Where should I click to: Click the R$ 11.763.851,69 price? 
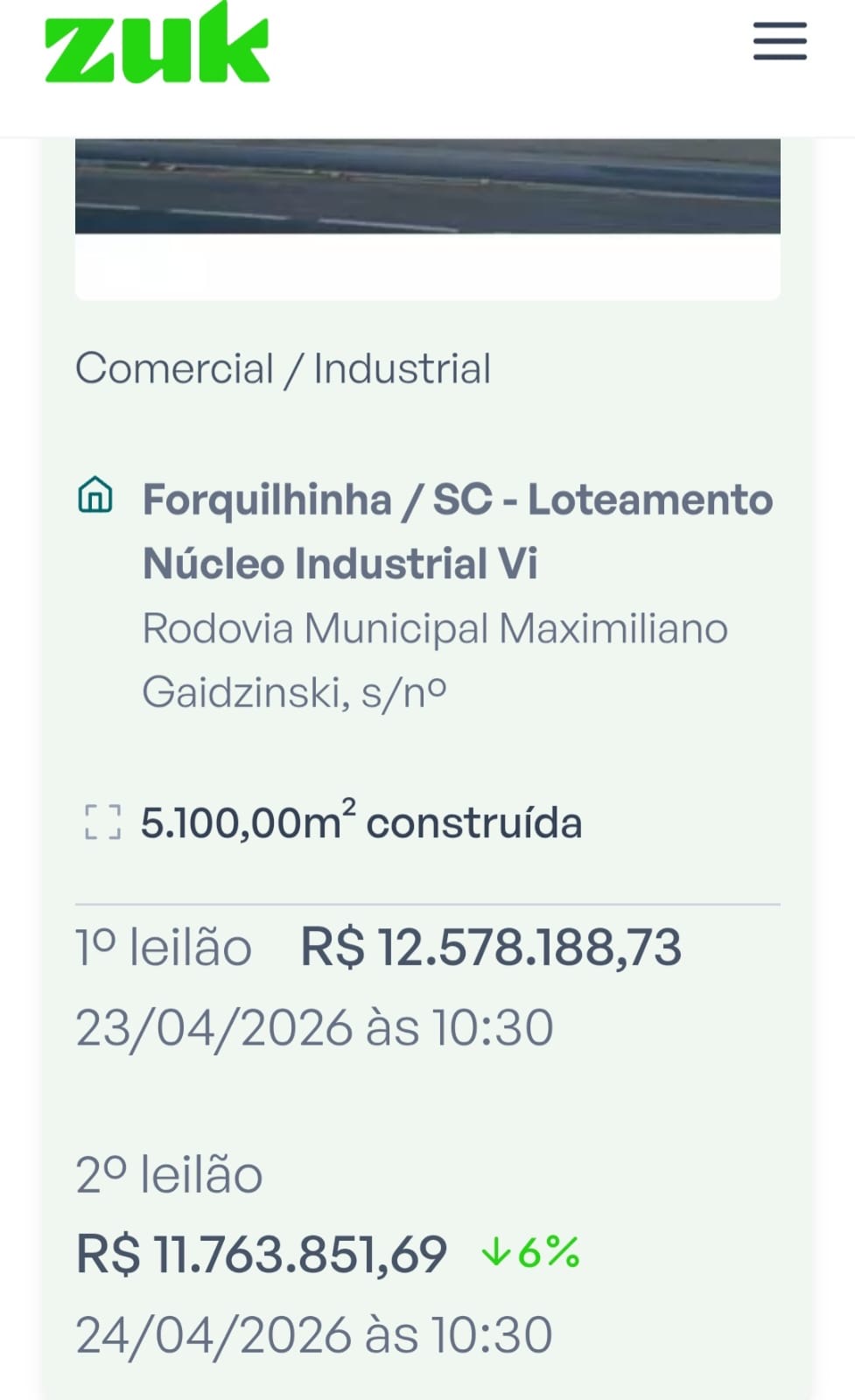tap(262, 1254)
